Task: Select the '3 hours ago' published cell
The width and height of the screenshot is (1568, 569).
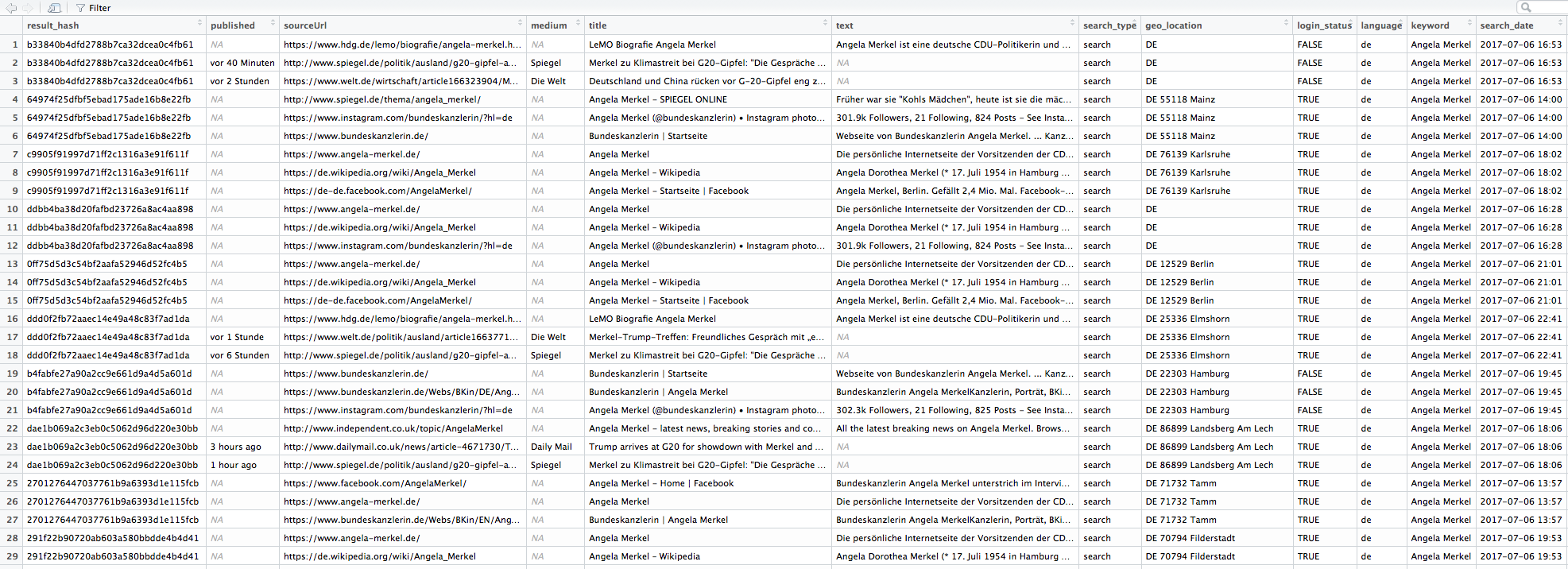Action: pos(242,447)
